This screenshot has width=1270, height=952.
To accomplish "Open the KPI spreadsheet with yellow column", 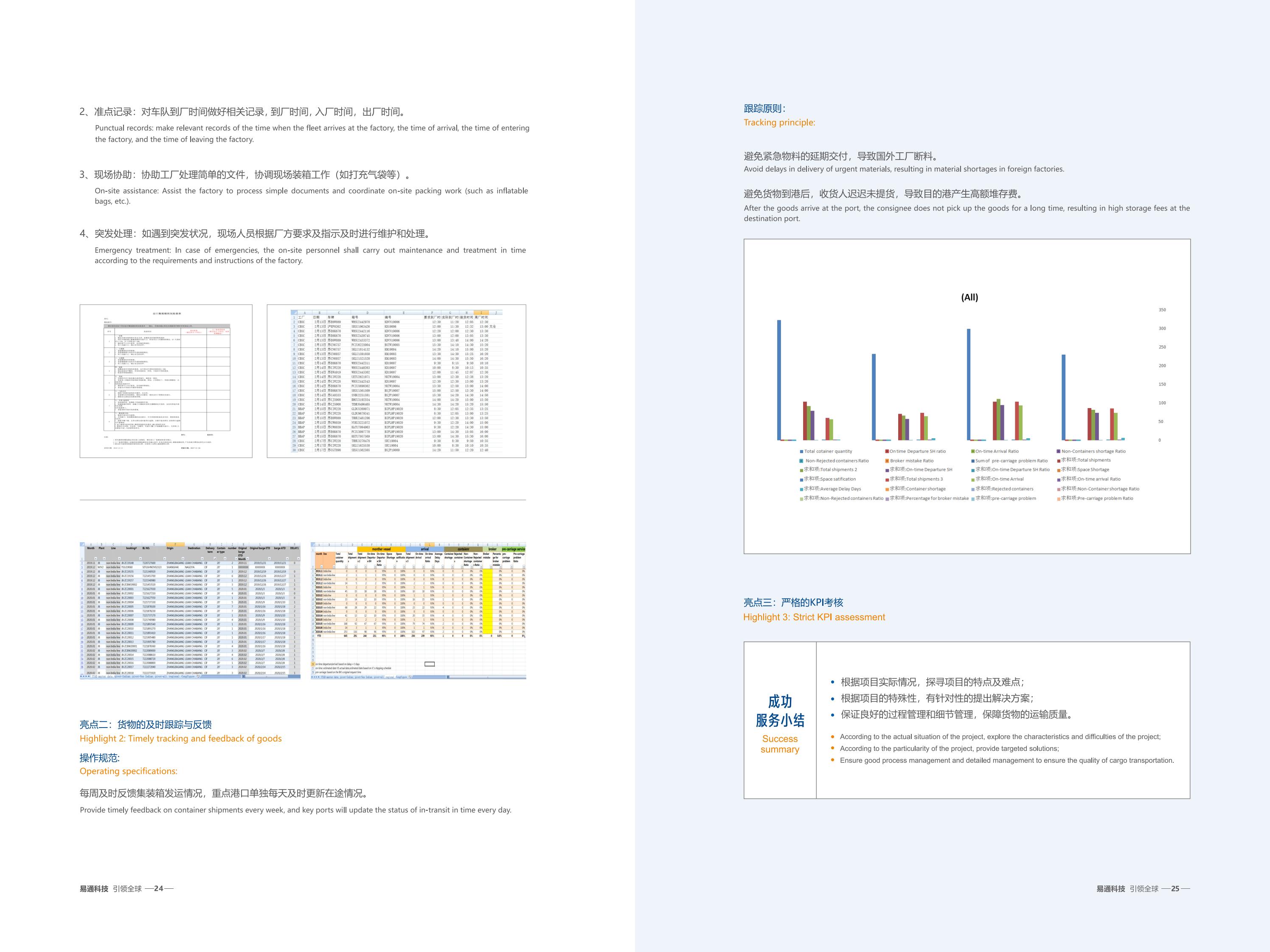I will click(419, 610).
